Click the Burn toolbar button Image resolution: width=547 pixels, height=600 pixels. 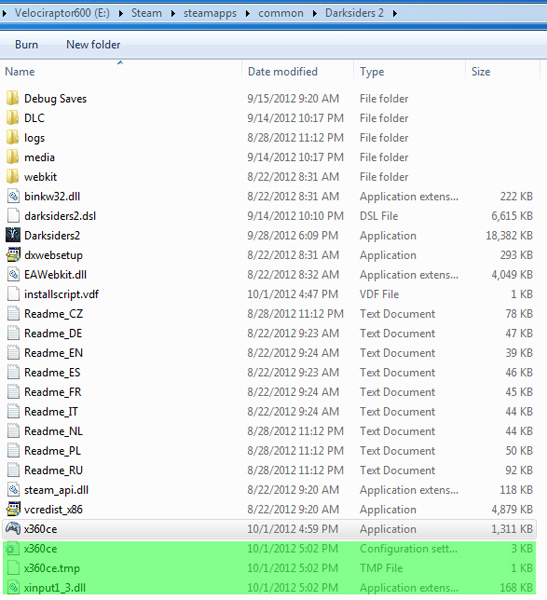pos(26,45)
